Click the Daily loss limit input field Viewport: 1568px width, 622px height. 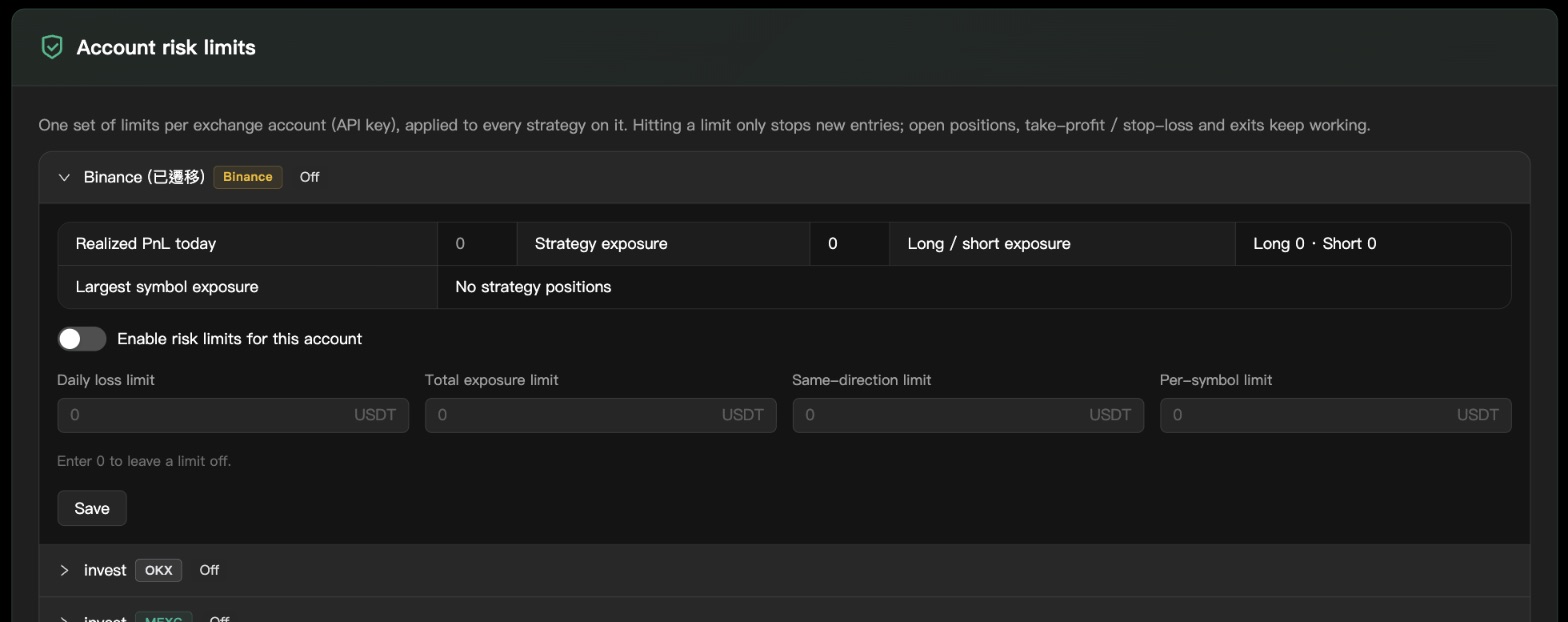233,415
